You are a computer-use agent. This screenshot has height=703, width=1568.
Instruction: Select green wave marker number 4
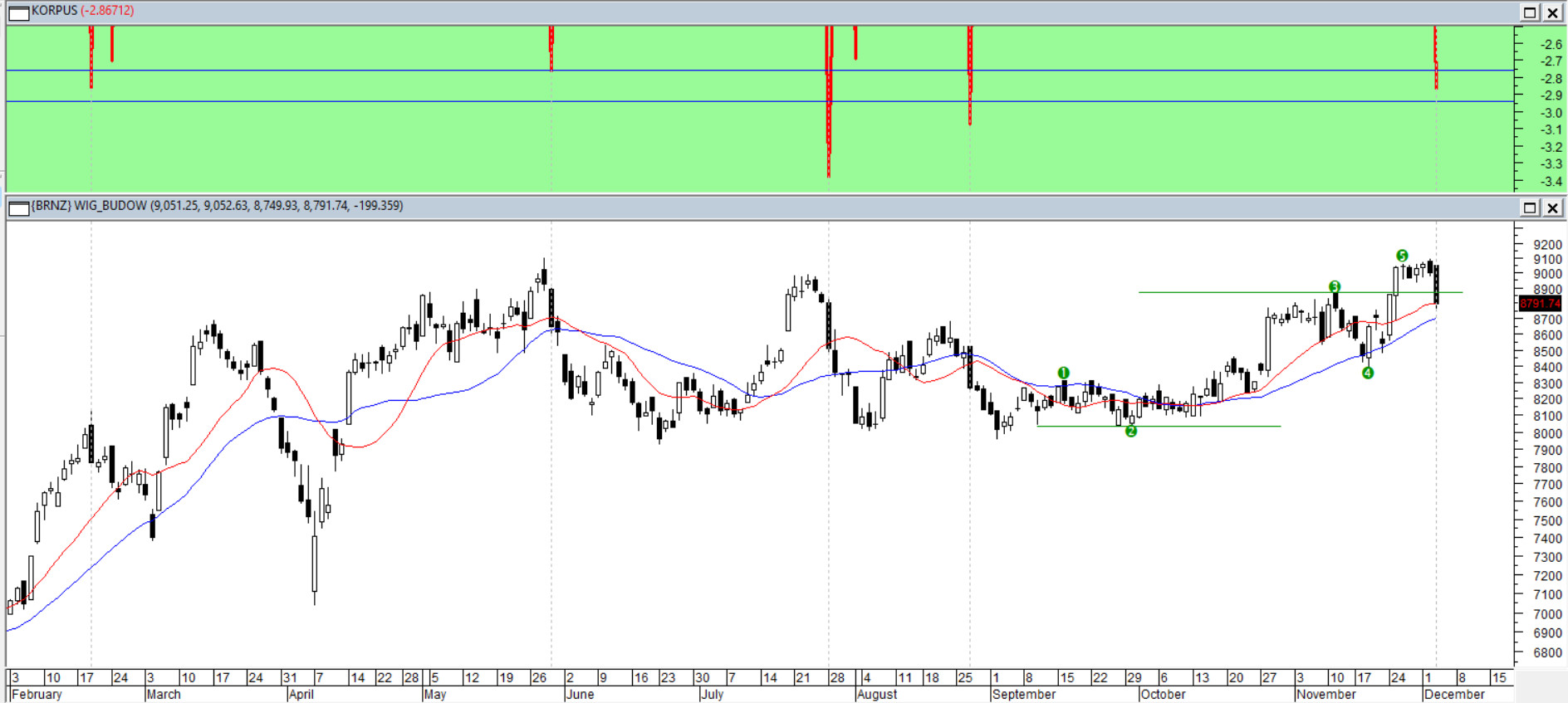point(1367,373)
